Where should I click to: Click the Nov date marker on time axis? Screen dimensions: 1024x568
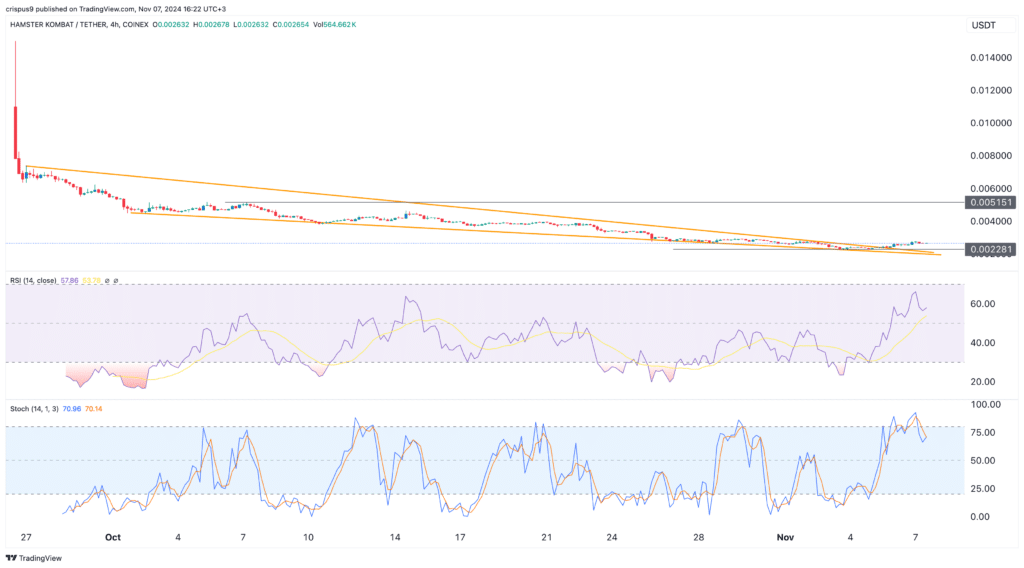[786, 537]
